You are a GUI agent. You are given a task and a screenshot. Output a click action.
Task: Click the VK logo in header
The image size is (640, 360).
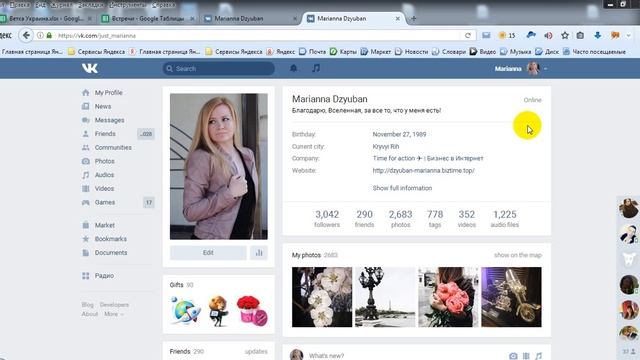coord(90,68)
